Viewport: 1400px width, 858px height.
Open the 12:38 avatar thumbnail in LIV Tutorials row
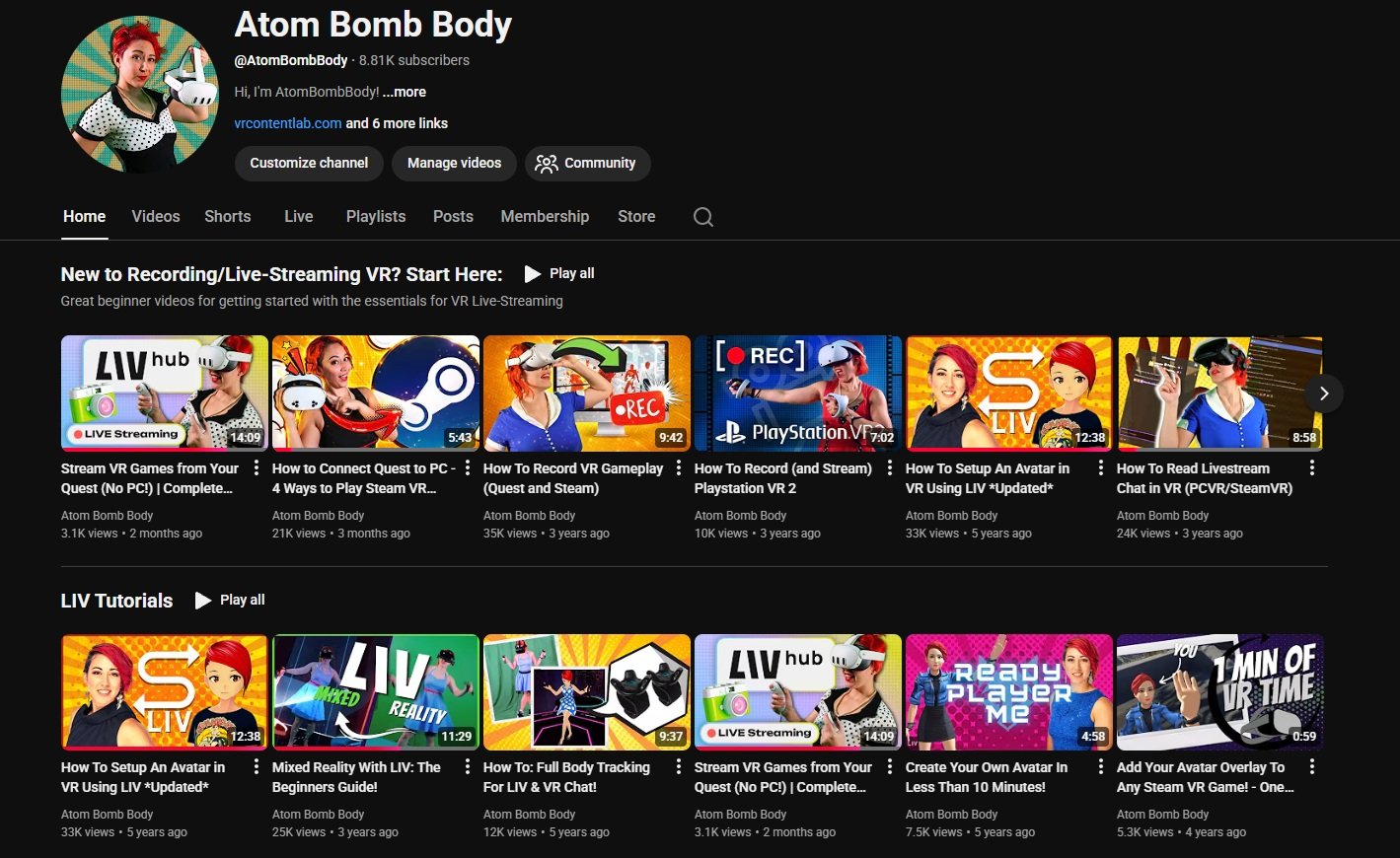(165, 692)
